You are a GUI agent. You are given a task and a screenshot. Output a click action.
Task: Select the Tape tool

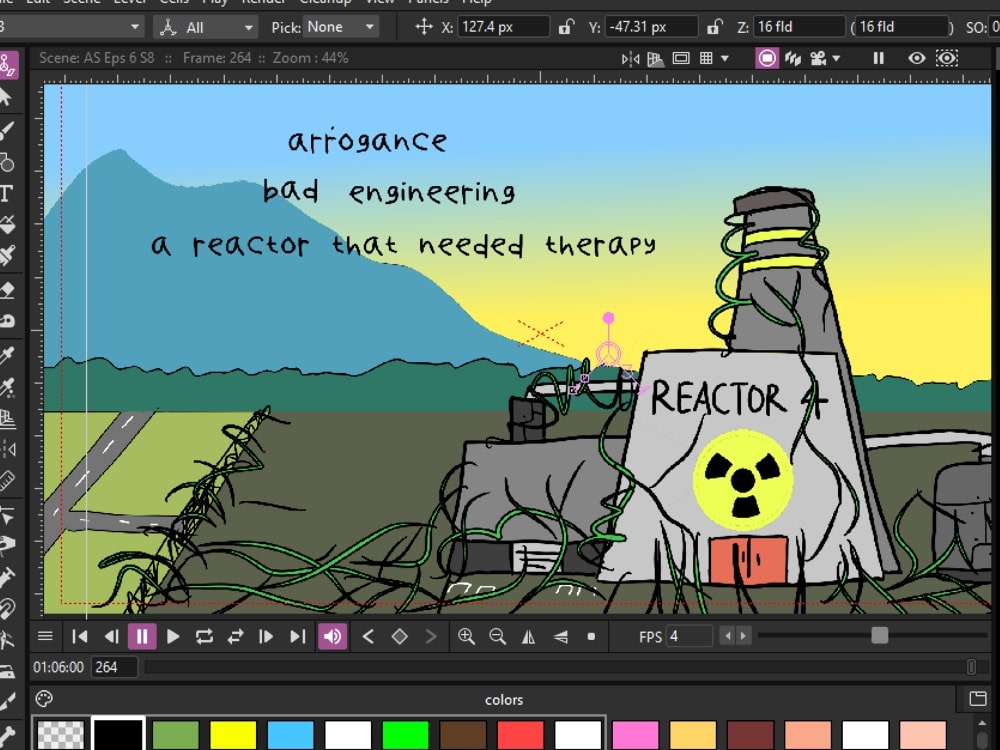point(6,321)
